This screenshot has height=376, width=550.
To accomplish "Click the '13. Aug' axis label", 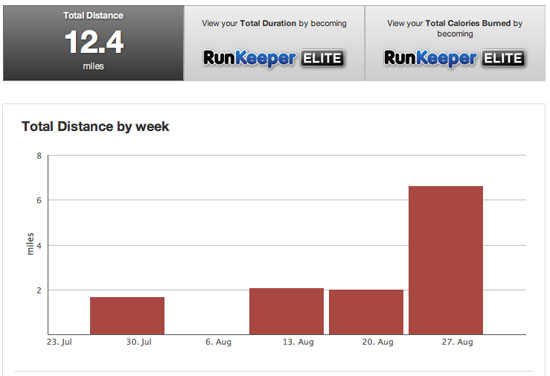I will pyautogui.click(x=298, y=342).
